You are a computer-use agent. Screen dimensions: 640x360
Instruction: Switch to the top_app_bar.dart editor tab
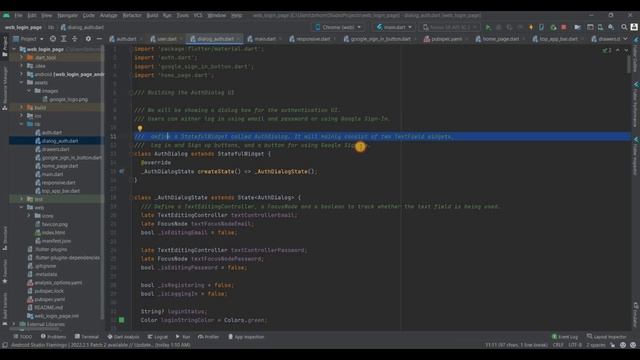point(558,39)
